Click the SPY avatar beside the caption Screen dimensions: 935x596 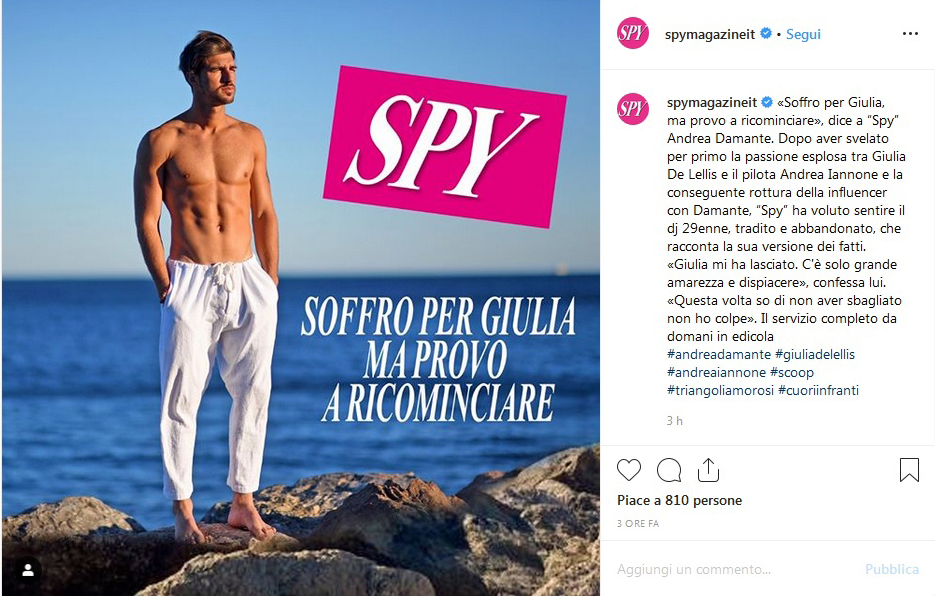633,109
